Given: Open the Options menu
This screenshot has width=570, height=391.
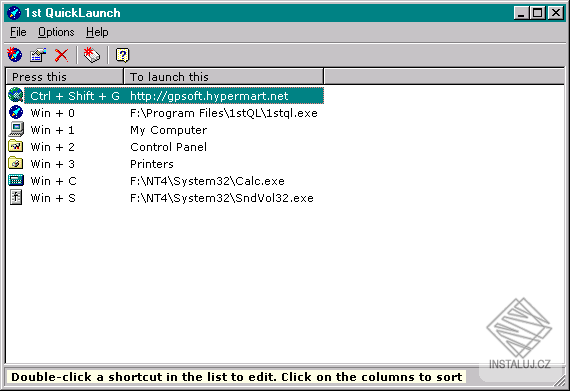Looking at the screenshot, I should (x=56, y=32).
